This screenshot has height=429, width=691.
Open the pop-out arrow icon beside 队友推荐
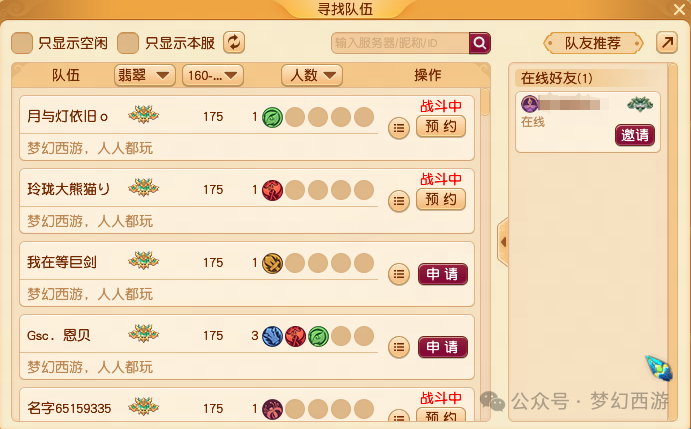coord(667,42)
